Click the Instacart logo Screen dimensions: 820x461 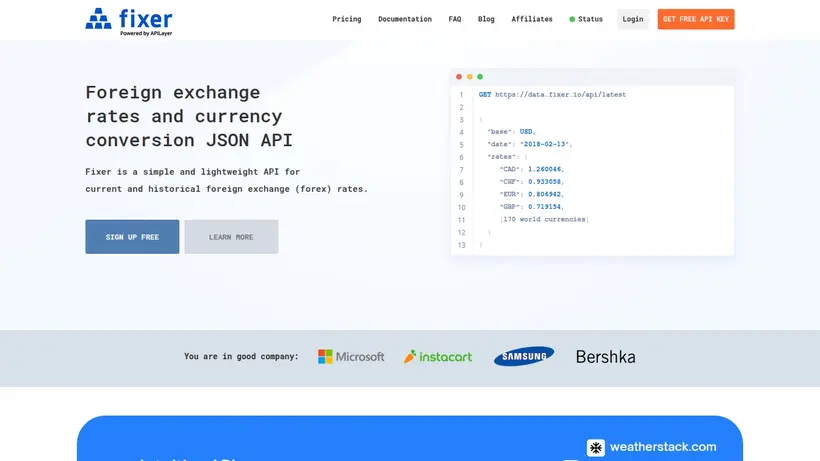click(438, 356)
